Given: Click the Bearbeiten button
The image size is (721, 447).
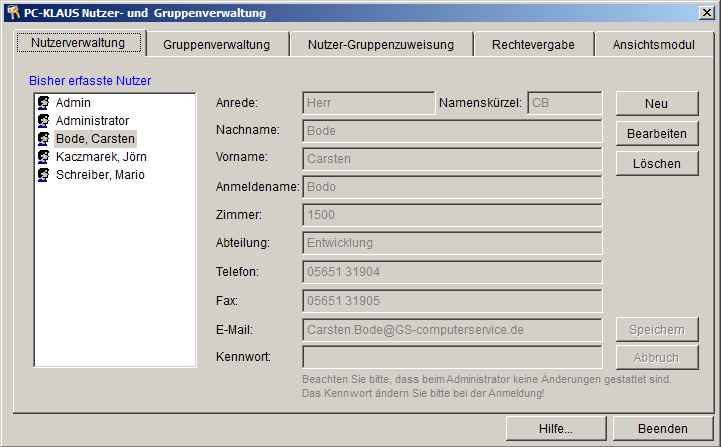Looking at the screenshot, I should click(x=656, y=134).
